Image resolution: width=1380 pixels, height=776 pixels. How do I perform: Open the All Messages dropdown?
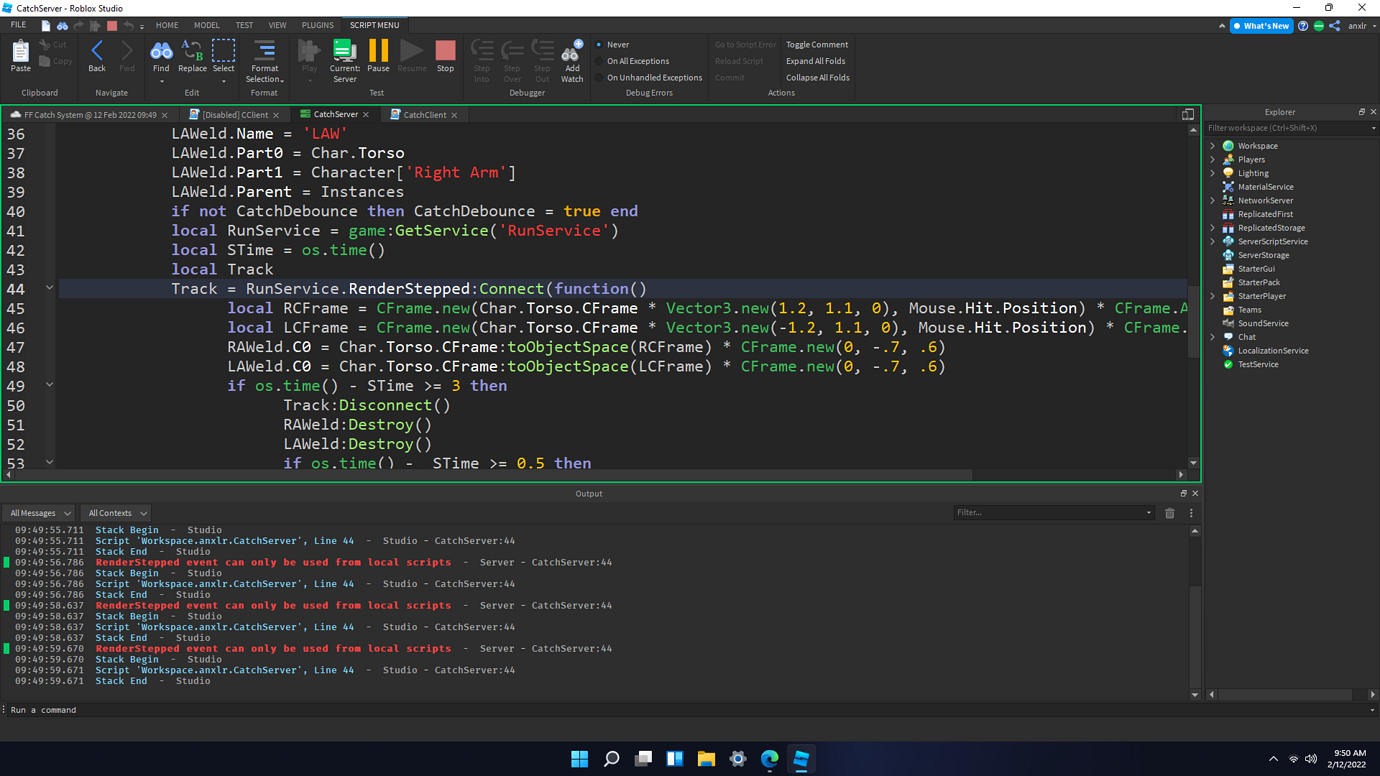40,513
